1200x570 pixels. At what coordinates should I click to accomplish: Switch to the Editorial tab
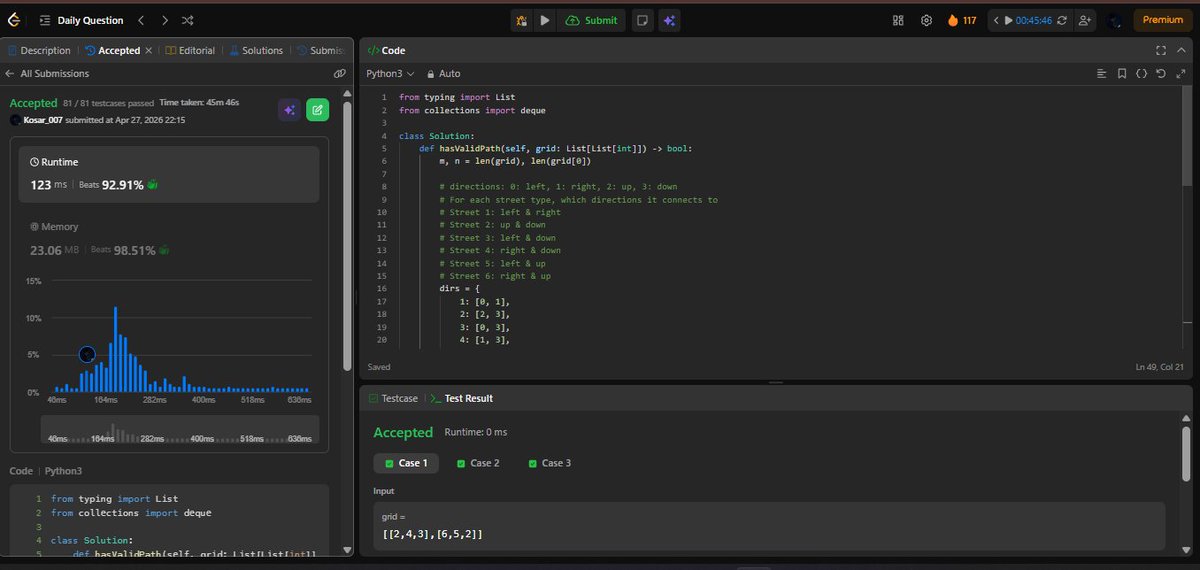[190, 50]
